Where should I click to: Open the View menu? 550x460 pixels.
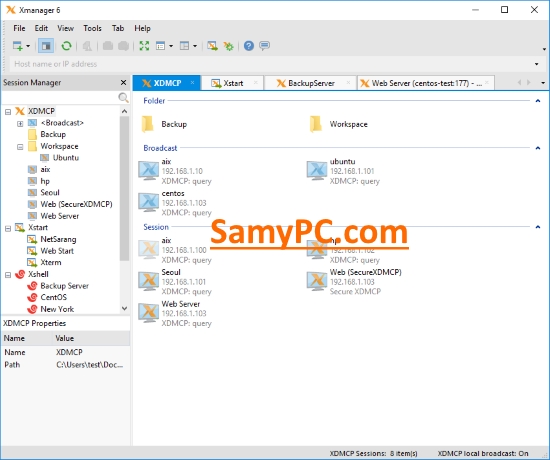[x=66, y=28]
